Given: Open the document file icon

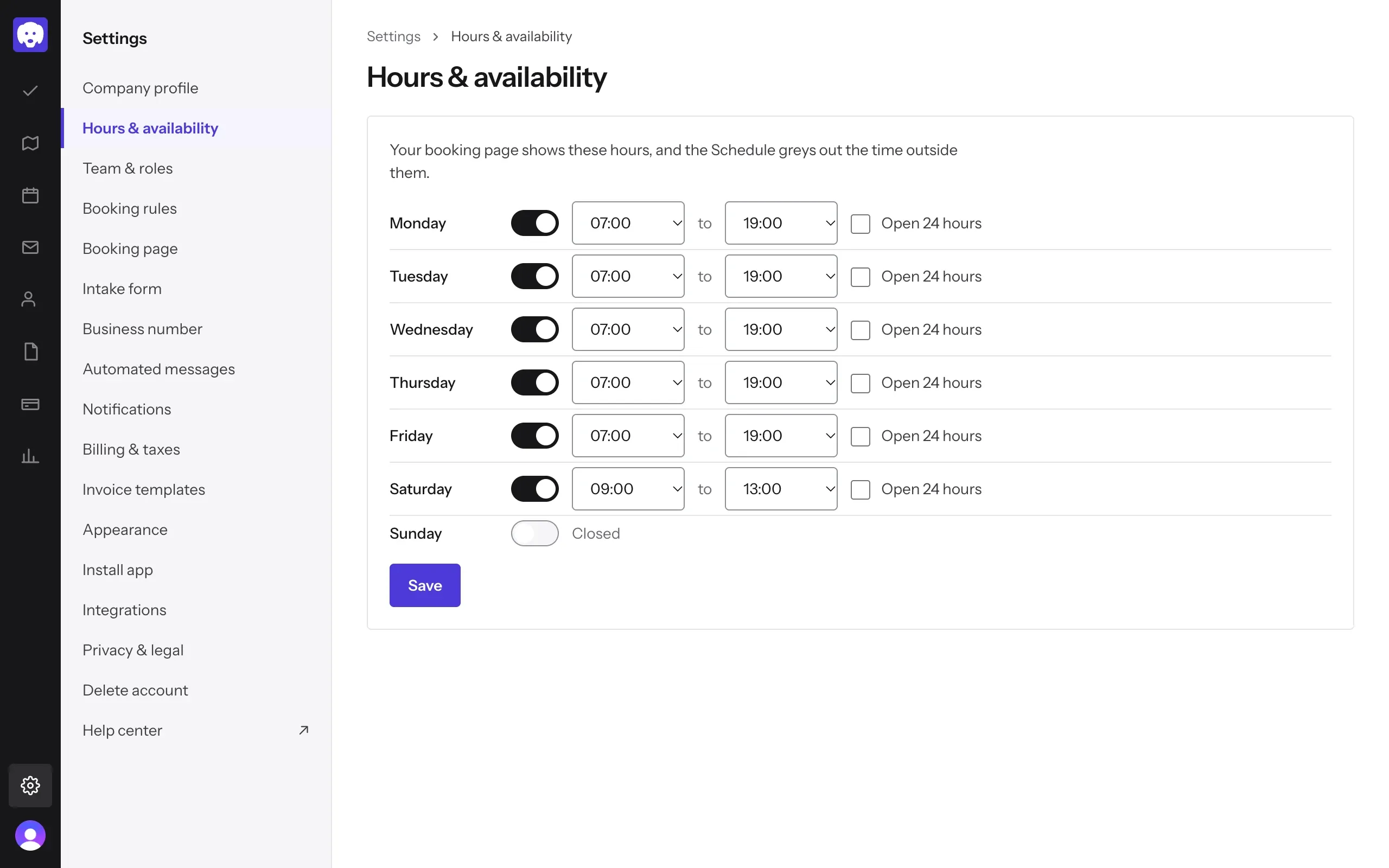Looking at the screenshot, I should (30, 352).
